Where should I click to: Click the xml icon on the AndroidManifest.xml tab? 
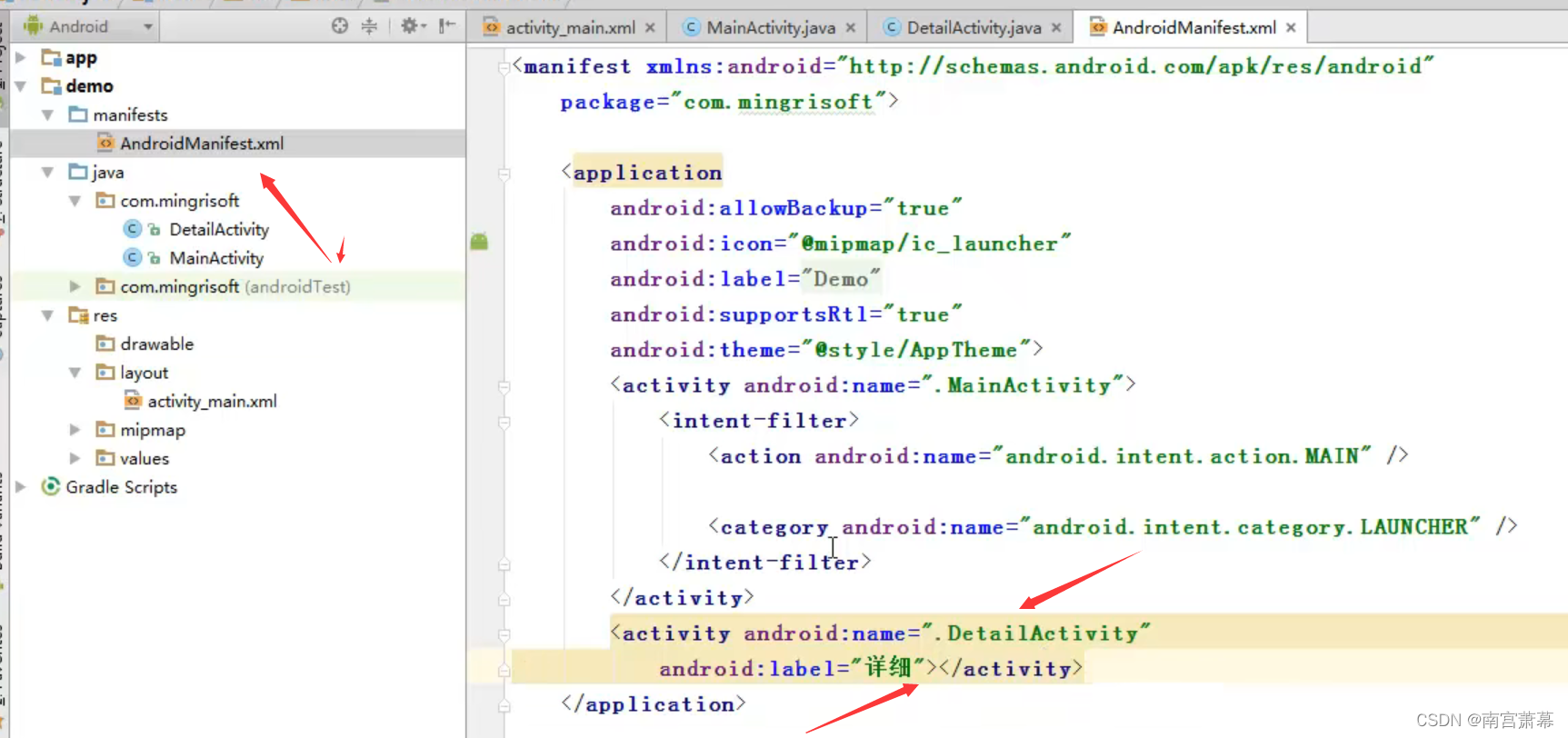(x=1098, y=27)
